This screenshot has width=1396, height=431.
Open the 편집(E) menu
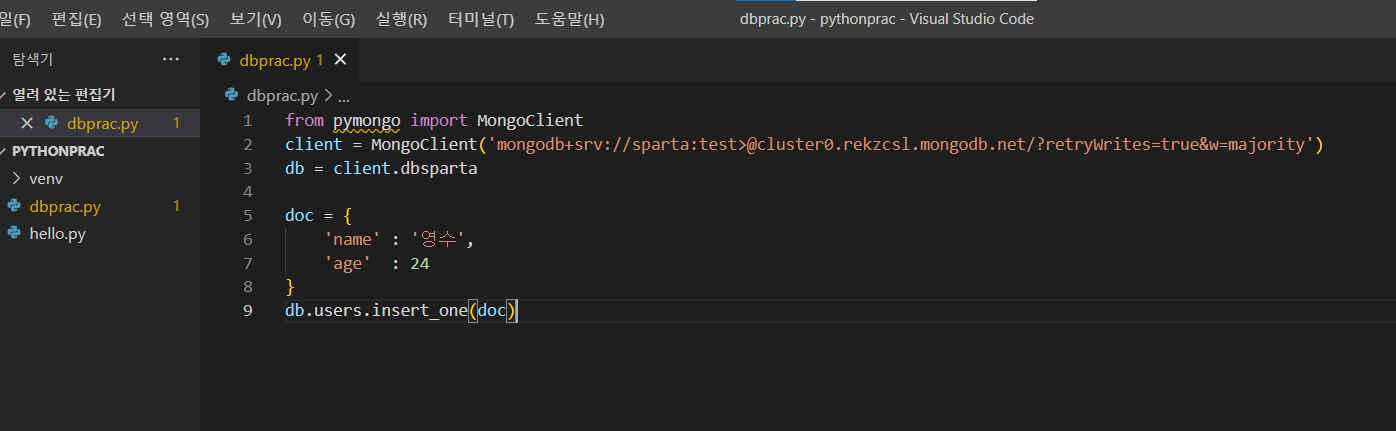pyautogui.click(x=76, y=19)
